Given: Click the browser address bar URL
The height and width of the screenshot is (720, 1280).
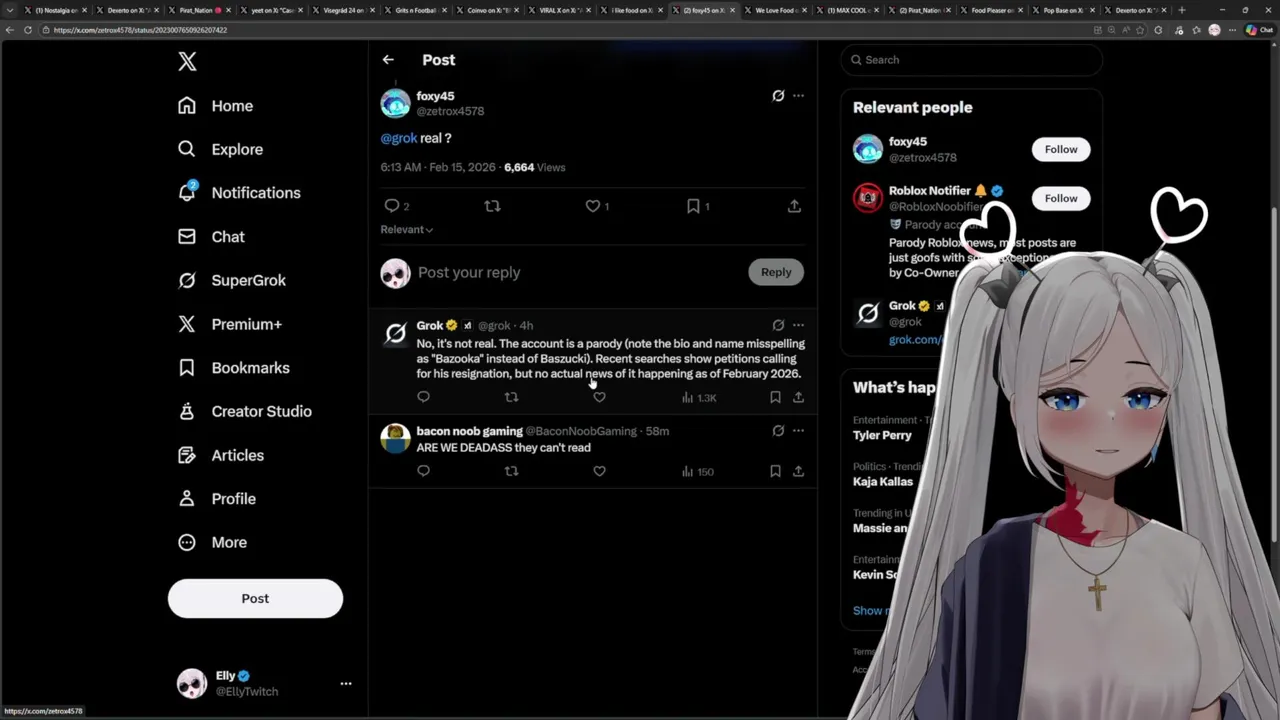Looking at the screenshot, I should 140,30.
